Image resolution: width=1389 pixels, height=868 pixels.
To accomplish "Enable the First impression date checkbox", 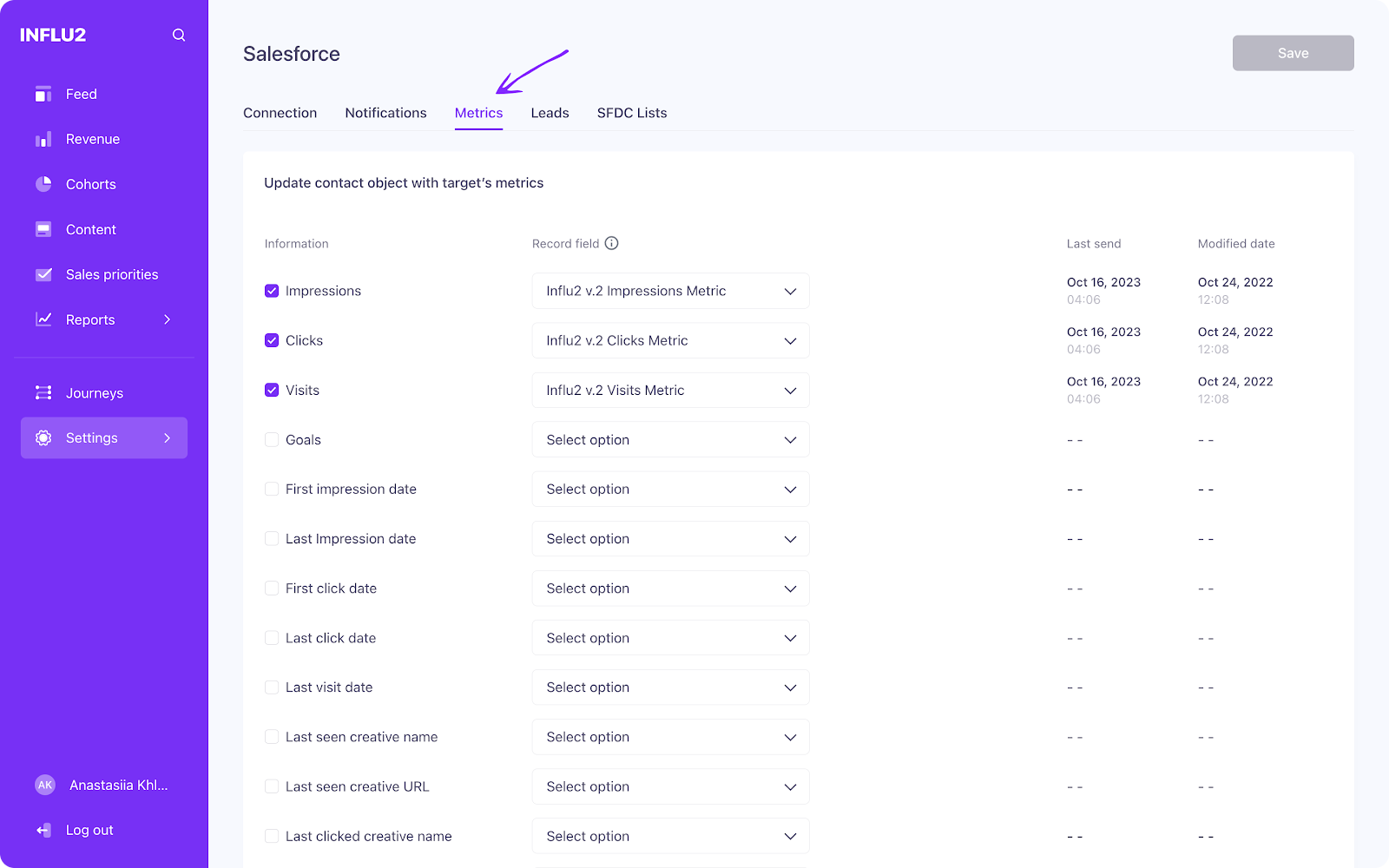I will (272, 489).
